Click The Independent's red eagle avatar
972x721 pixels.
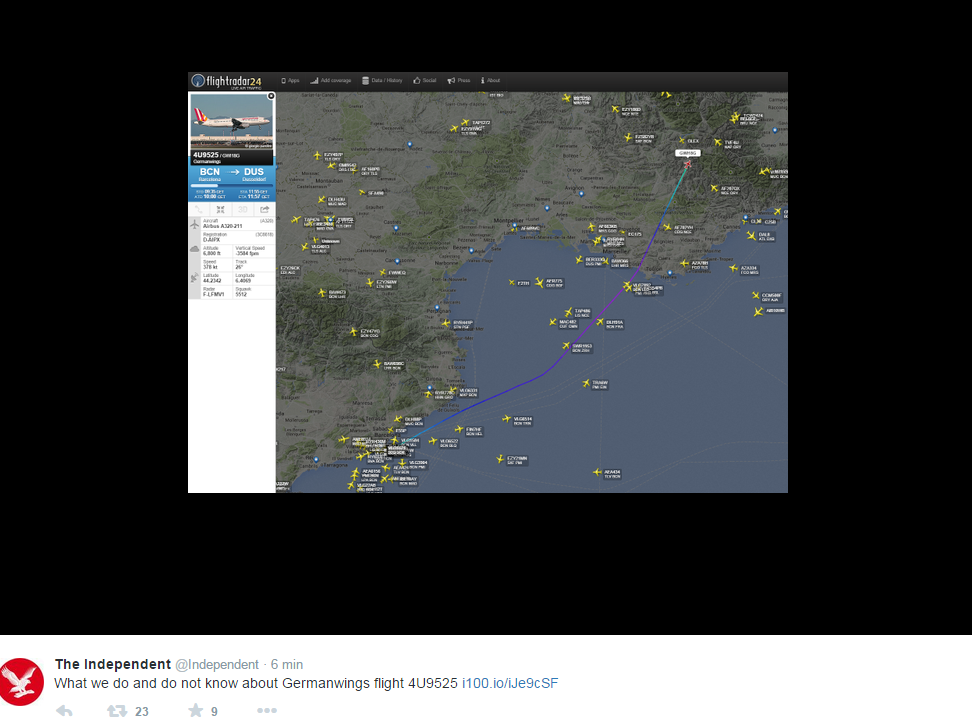point(21,680)
